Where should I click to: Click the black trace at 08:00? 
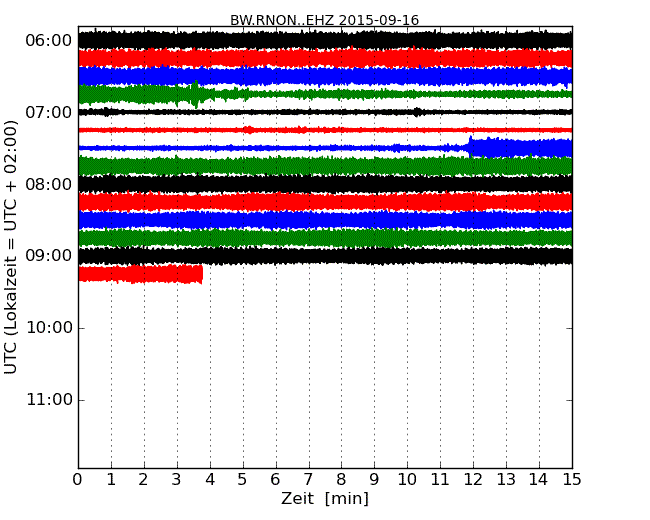click(x=325, y=184)
